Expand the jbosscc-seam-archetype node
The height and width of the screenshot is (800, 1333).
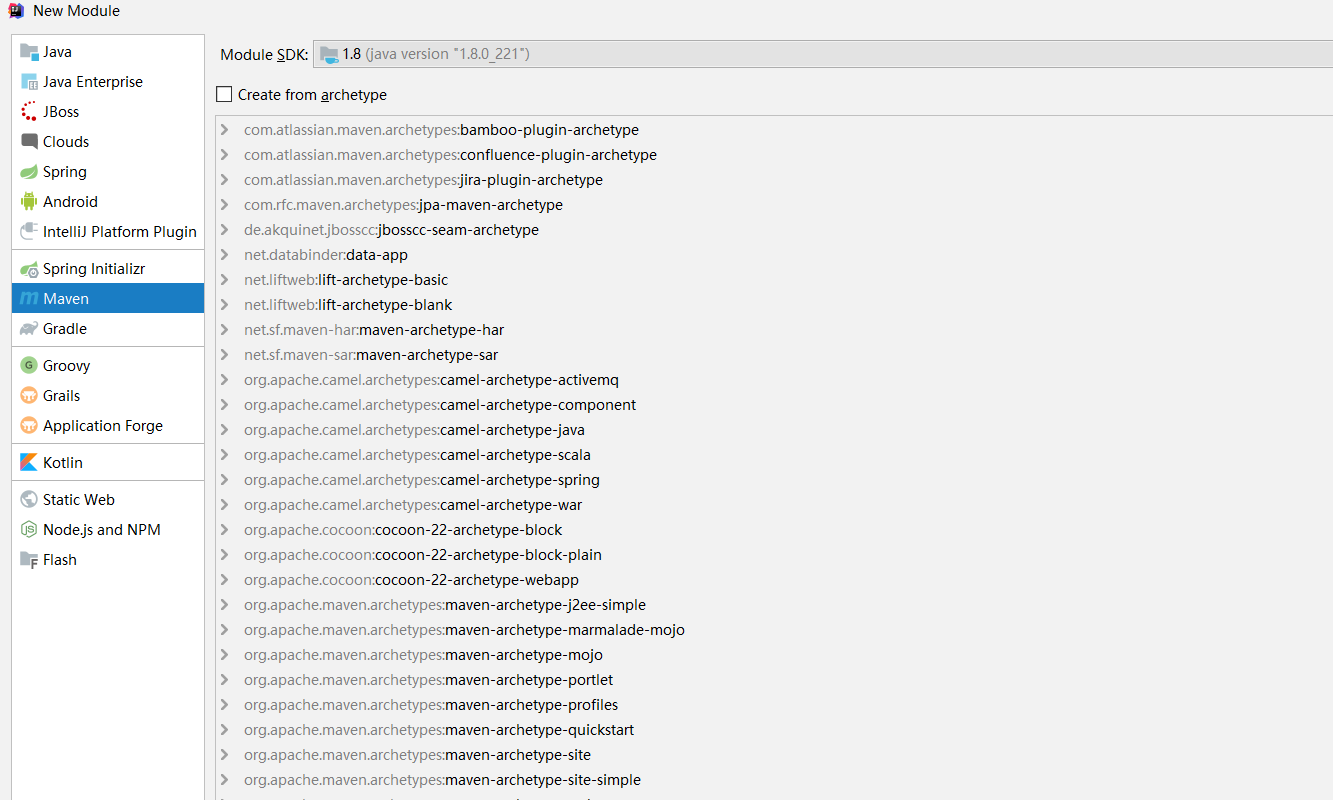point(224,230)
